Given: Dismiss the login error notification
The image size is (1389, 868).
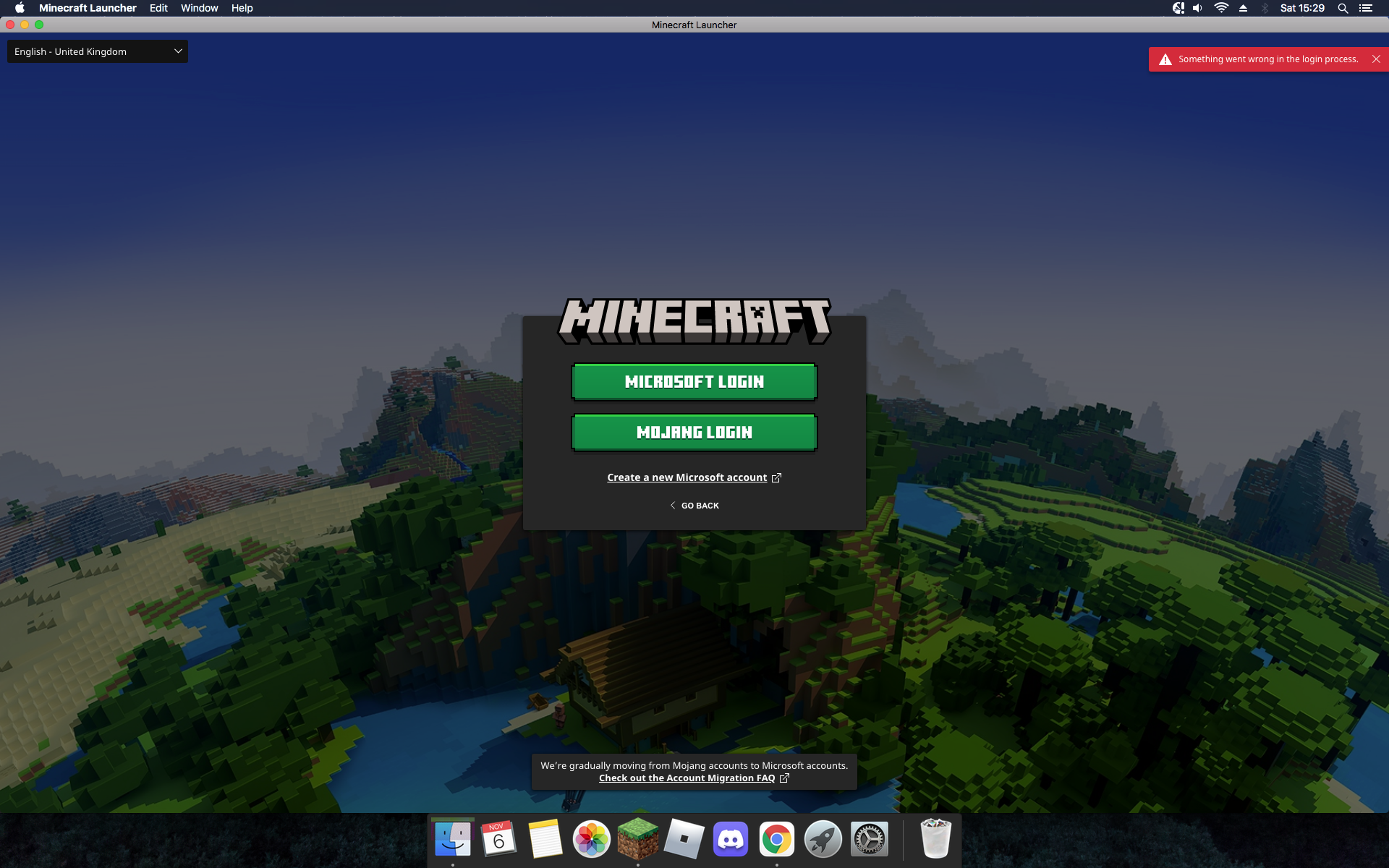Looking at the screenshot, I should 1376,59.
